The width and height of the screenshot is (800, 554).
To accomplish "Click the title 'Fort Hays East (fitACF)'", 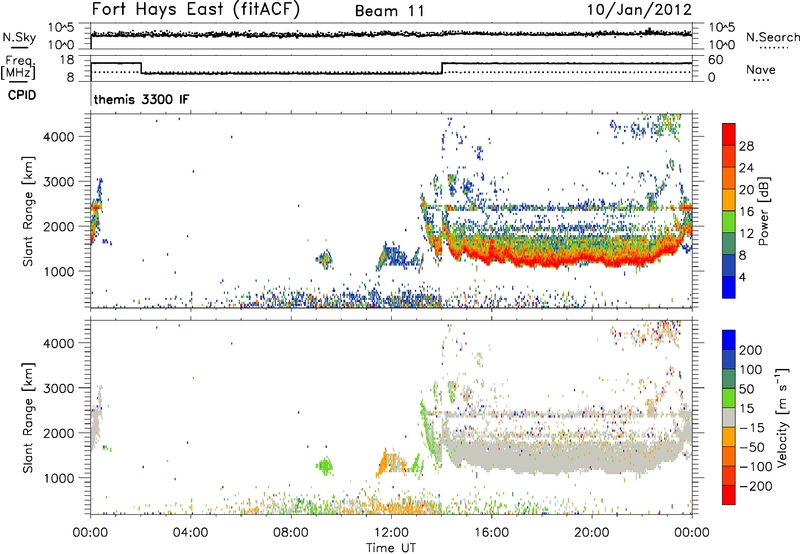I will 196,10.
